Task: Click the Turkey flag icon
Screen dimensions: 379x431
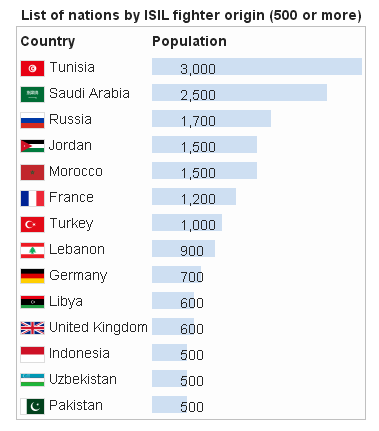Action: tap(32, 224)
